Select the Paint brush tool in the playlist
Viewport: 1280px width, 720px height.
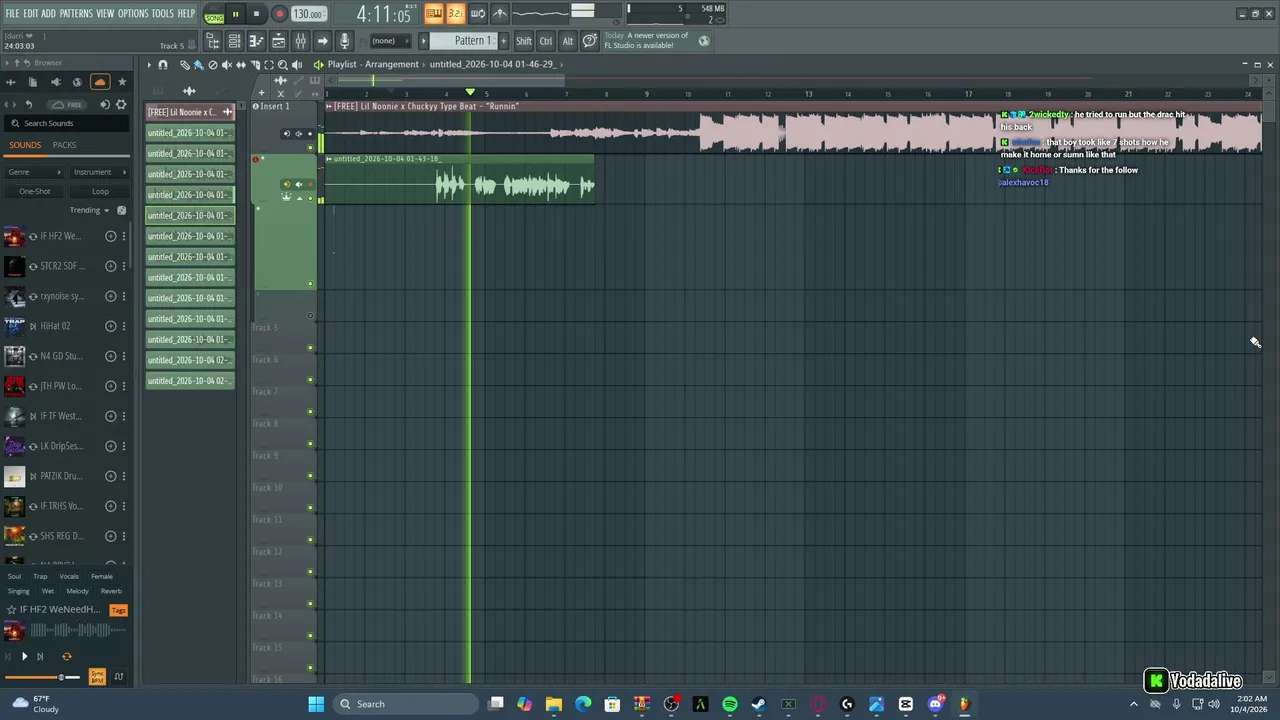point(198,65)
